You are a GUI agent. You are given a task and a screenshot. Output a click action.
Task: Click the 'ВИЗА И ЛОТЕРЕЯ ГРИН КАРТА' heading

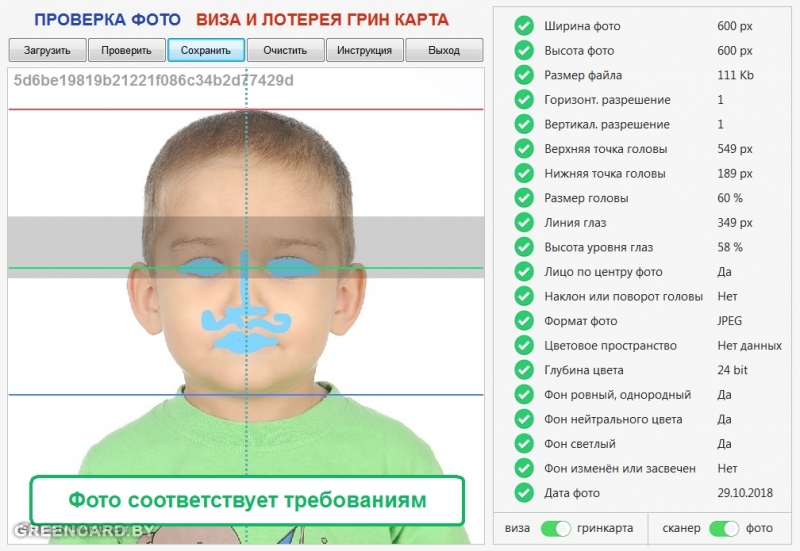322,20
